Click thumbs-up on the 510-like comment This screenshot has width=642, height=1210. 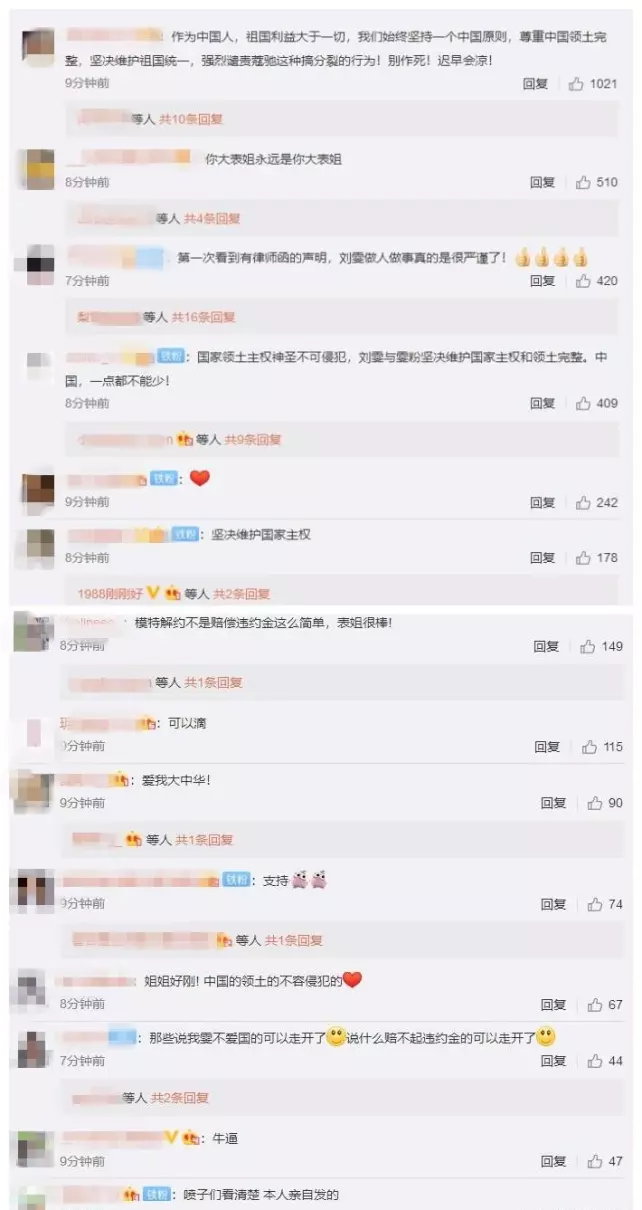pyautogui.click(x=583, y=182)
